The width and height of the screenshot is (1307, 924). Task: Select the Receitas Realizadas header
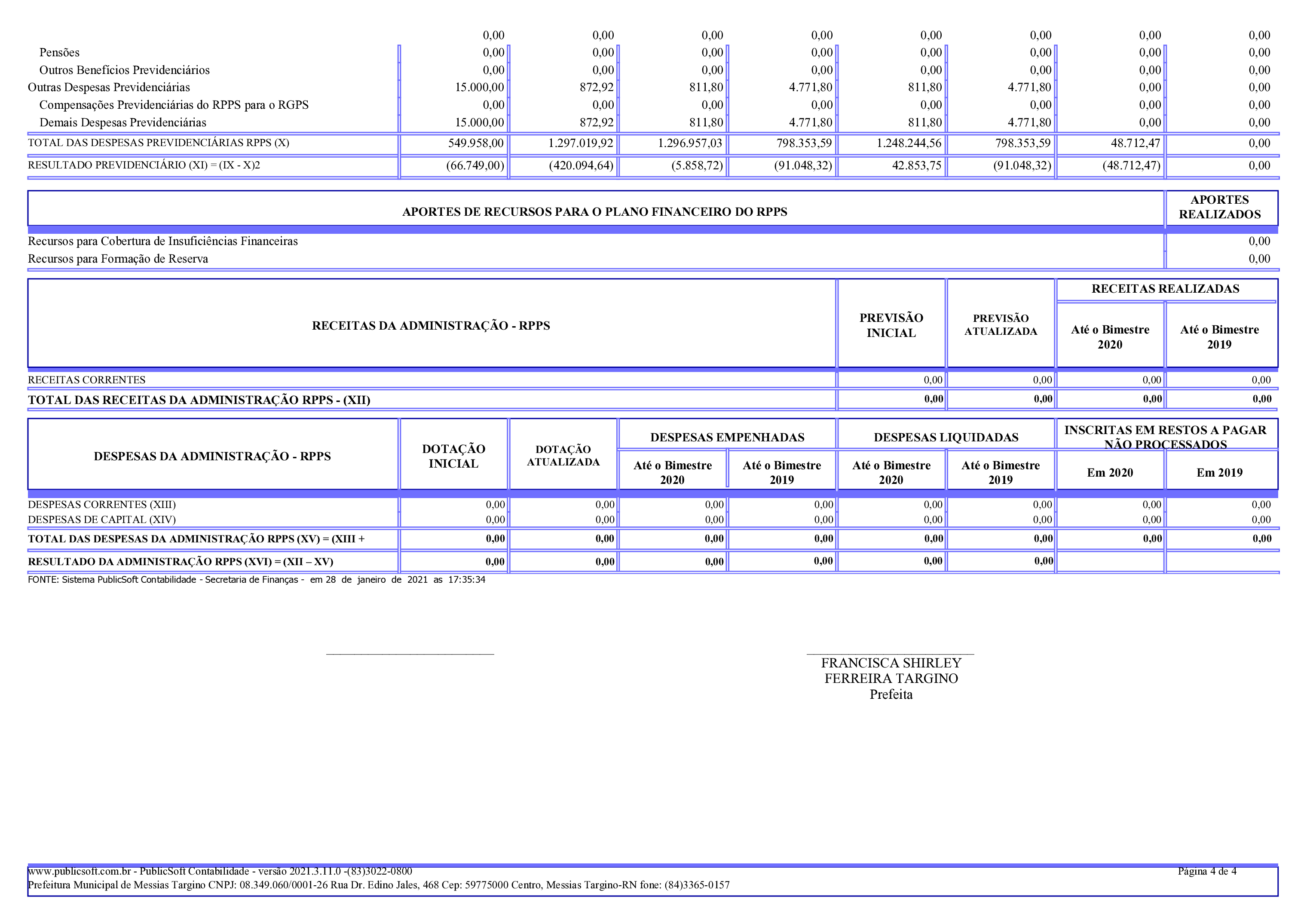coord(1165,289)
